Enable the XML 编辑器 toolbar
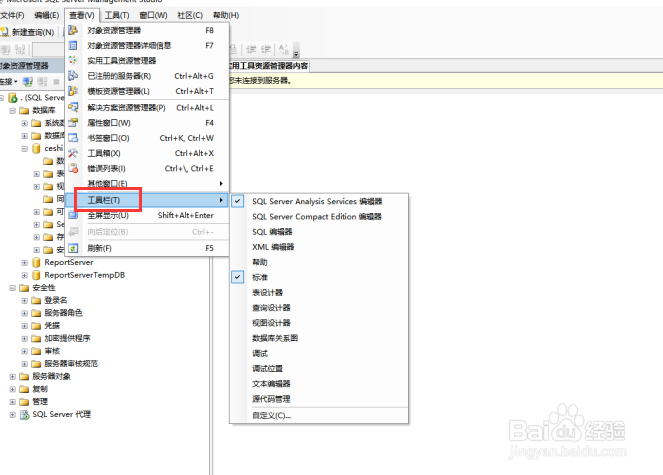The image size is (663, 475). [273, 247]
